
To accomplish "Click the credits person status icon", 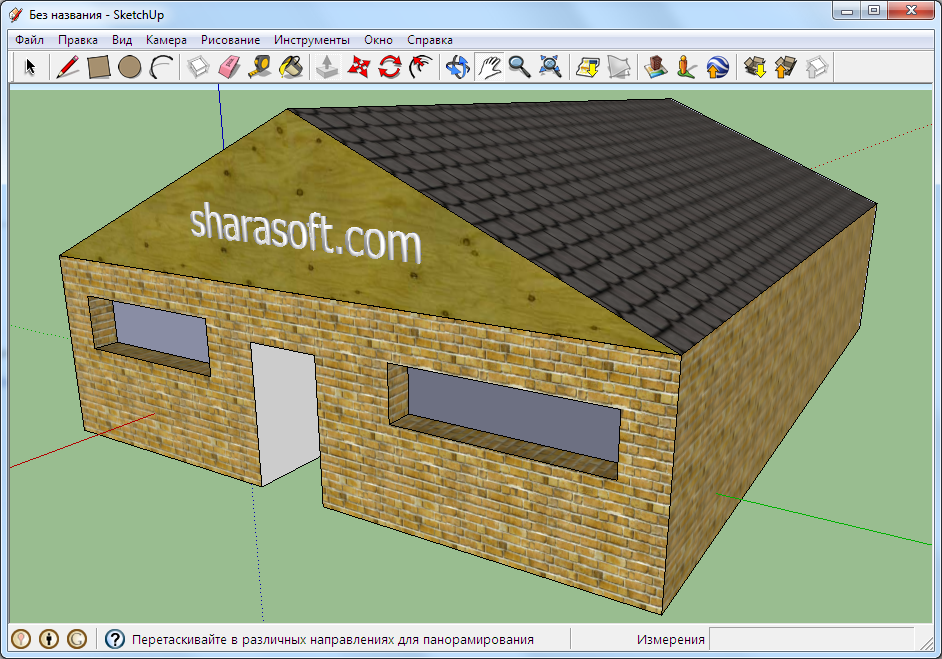I will (49, 639).
